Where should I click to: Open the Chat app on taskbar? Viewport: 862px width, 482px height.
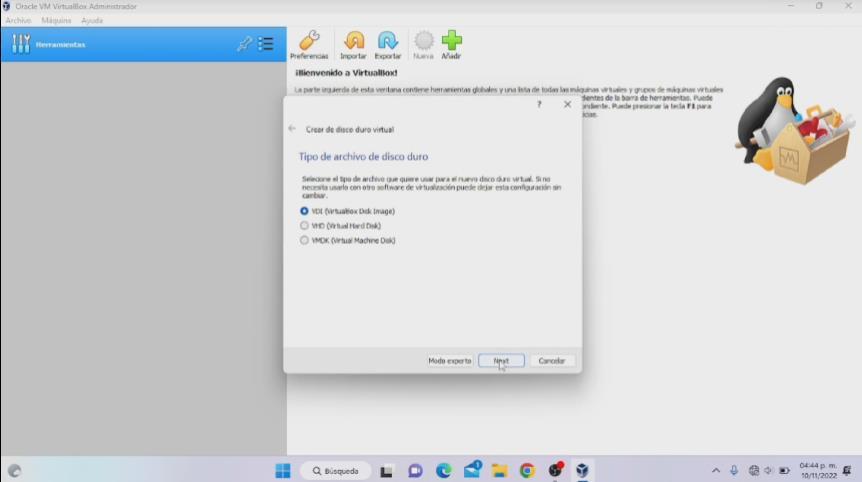tap(415, 471)
